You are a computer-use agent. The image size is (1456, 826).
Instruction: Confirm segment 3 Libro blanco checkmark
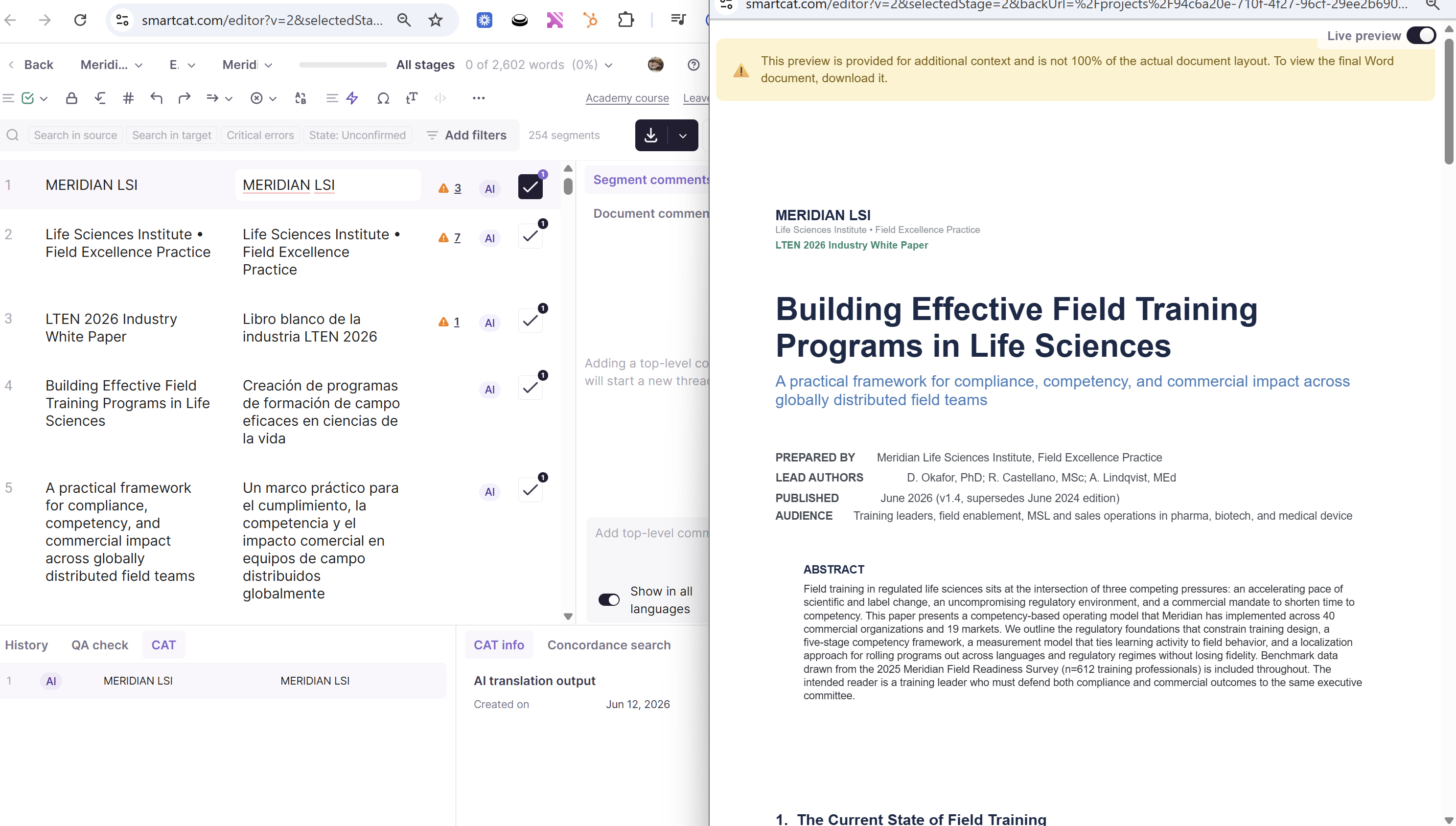tap(531, 321)
